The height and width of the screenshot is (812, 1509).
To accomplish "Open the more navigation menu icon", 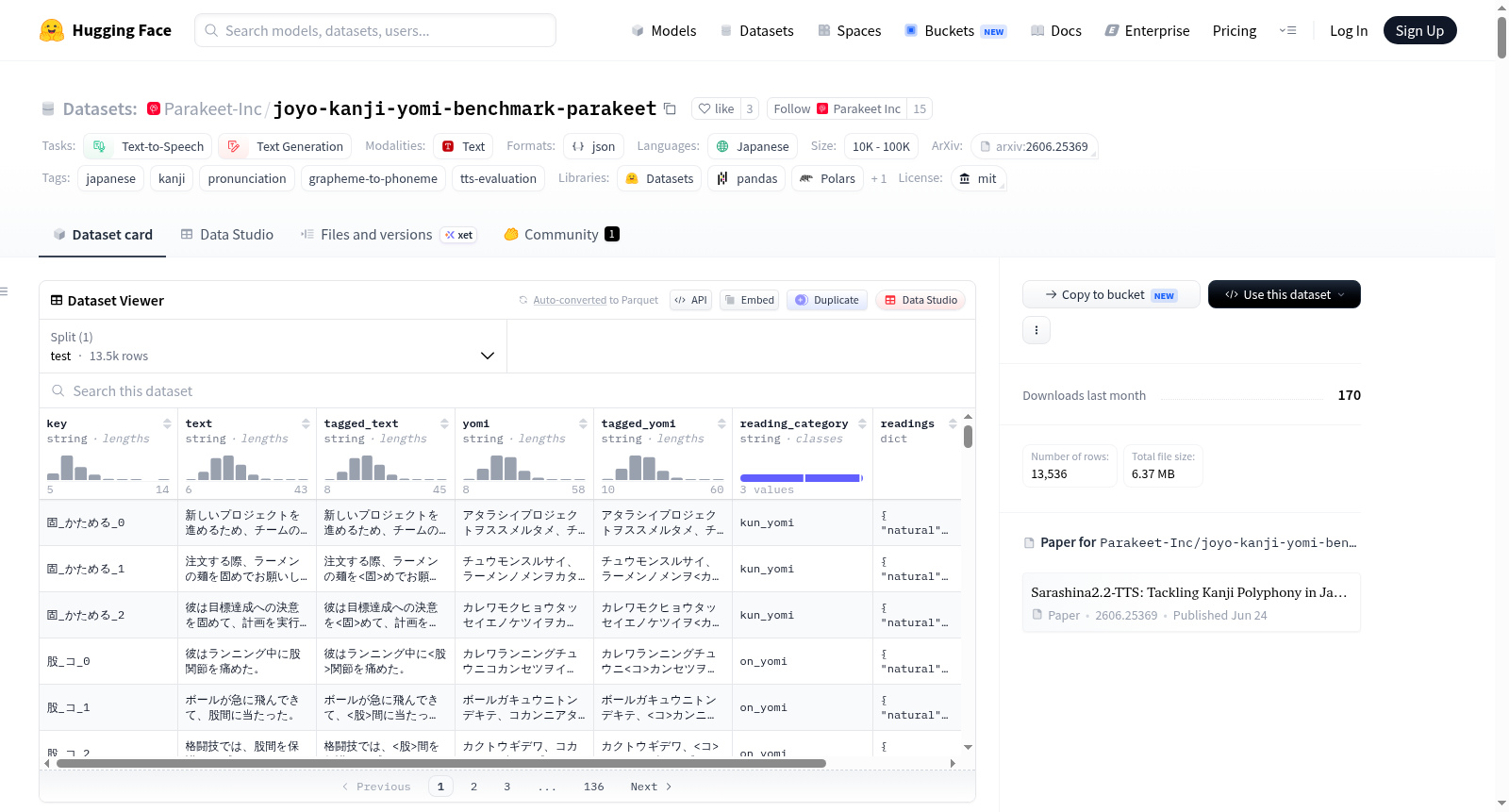I will tap(1287, 30).
